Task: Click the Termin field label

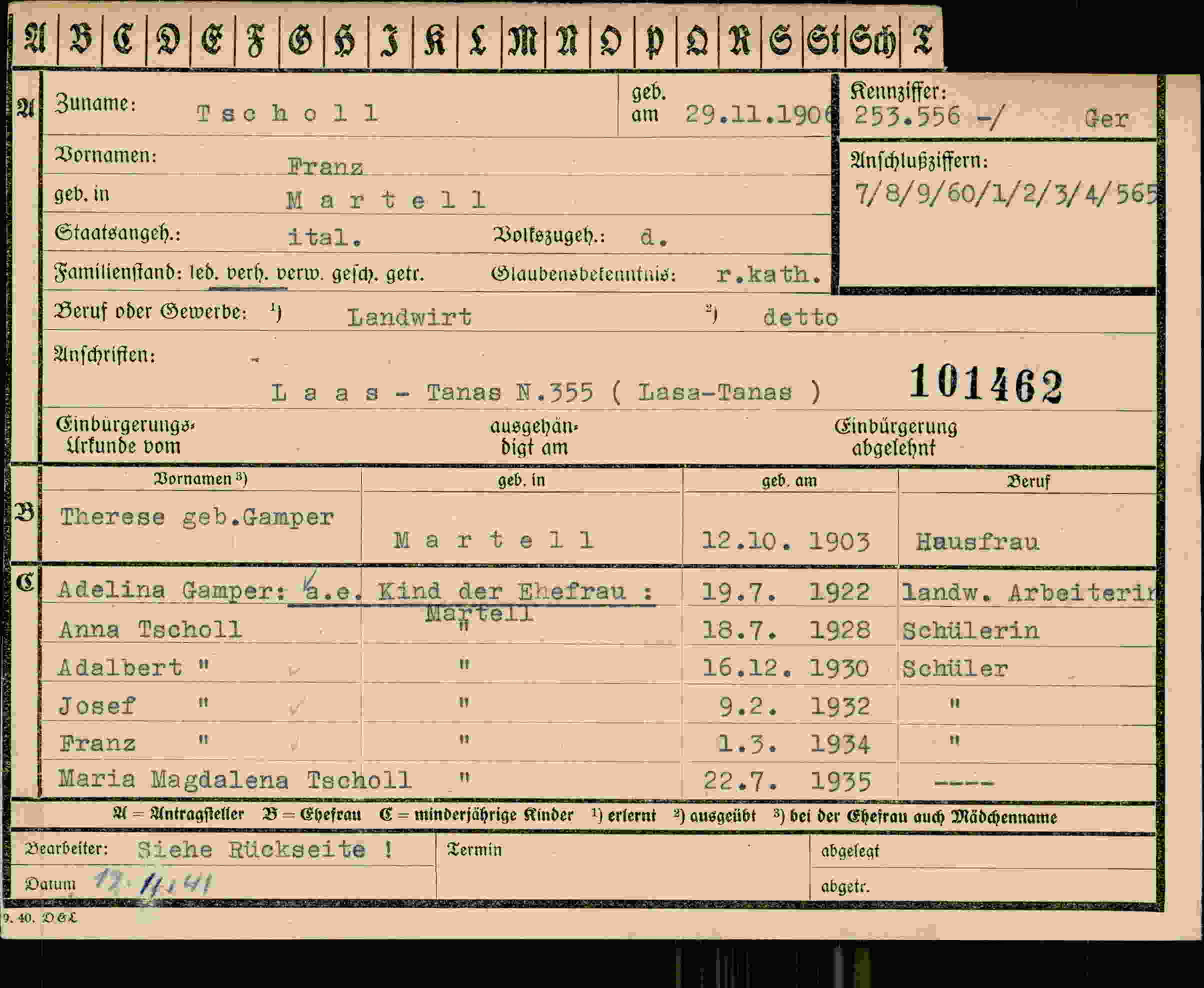Action: click(474, 850)
